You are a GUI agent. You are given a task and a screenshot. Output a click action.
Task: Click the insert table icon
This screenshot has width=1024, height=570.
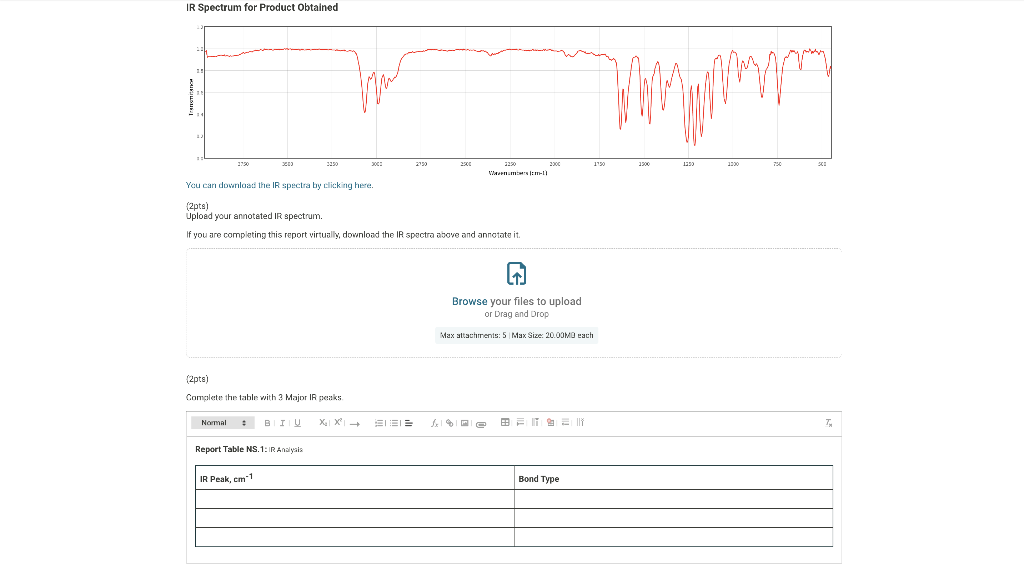point(505,422)
